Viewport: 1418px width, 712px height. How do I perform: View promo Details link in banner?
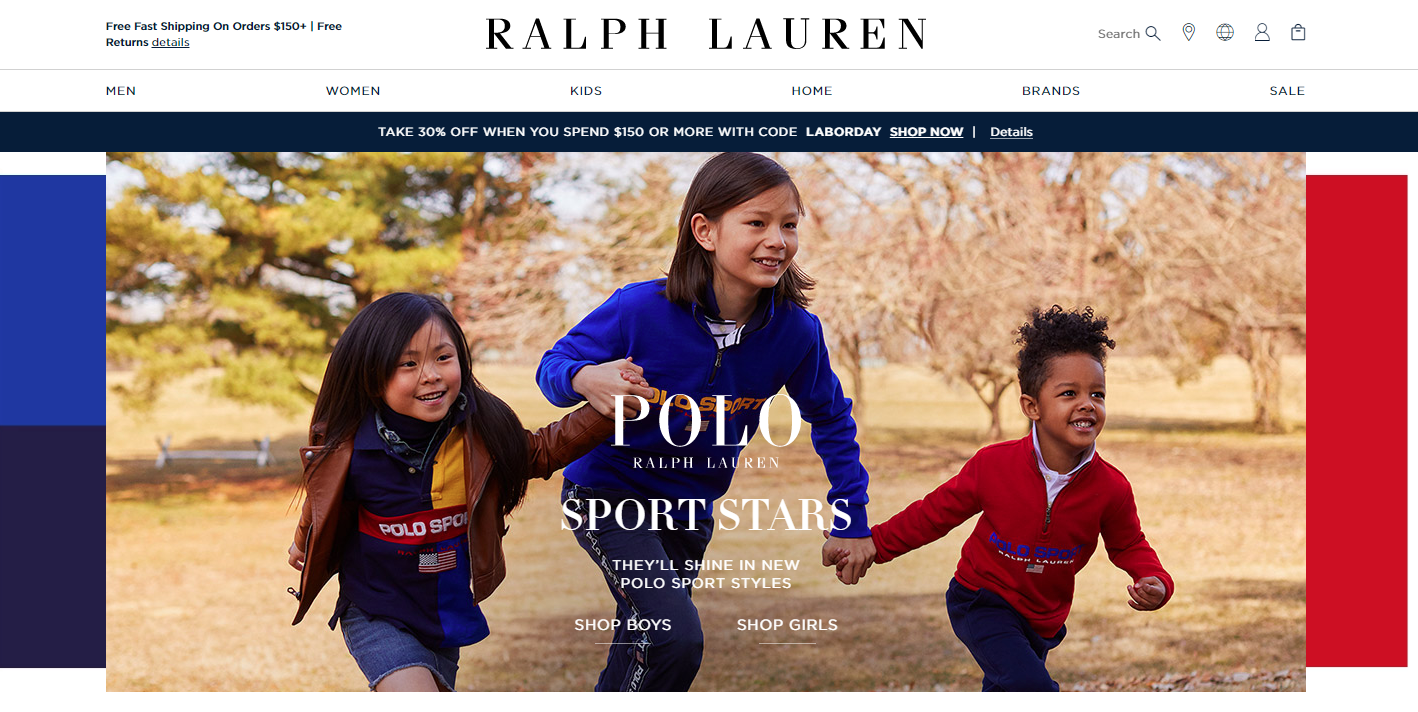(x=1011, y=132)
